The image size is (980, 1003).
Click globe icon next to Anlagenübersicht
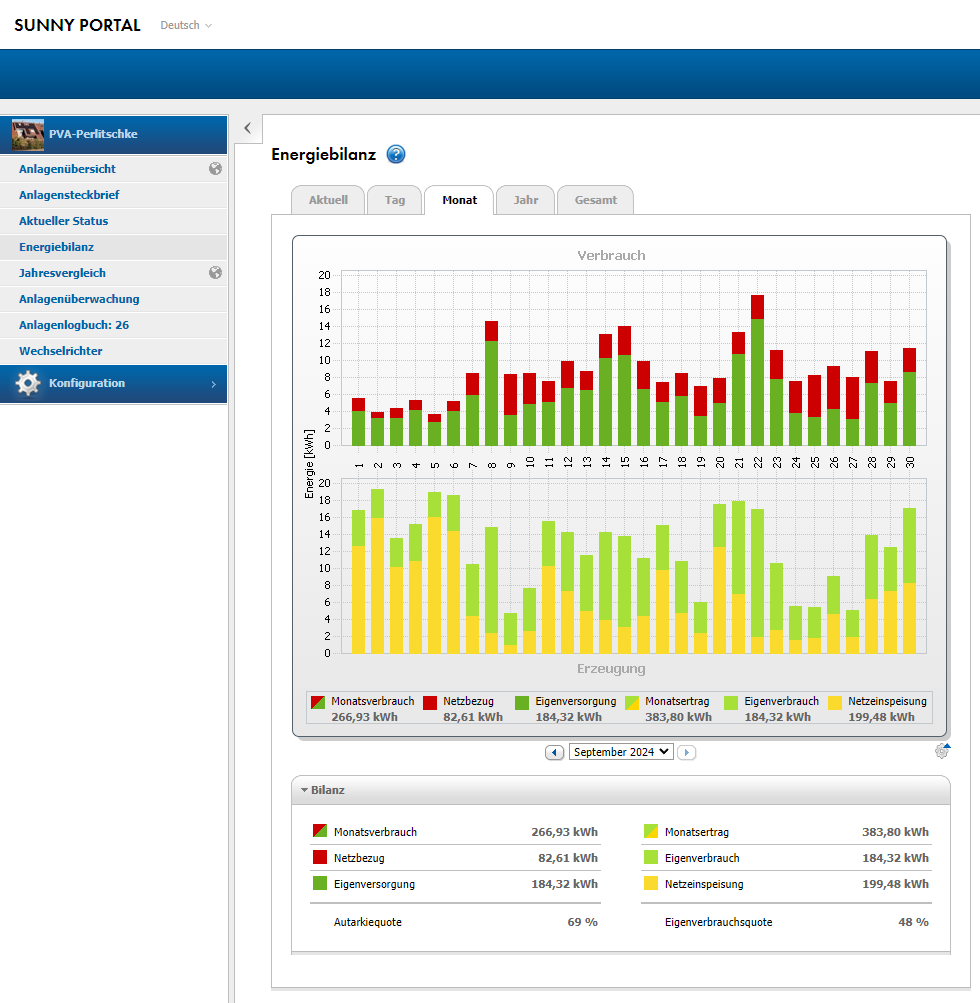[x=215, y=169]
